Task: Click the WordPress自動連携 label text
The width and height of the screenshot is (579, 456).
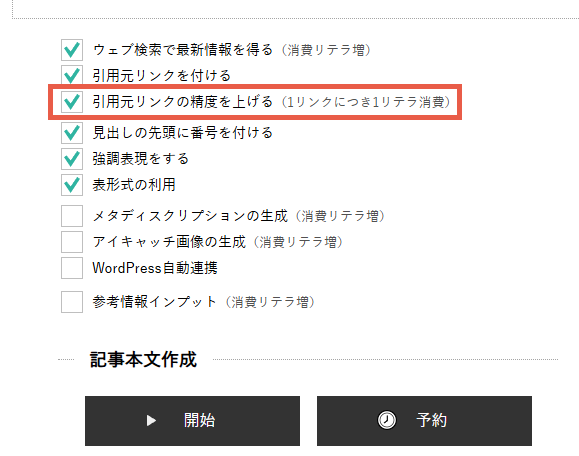Action: pos(155,268)
